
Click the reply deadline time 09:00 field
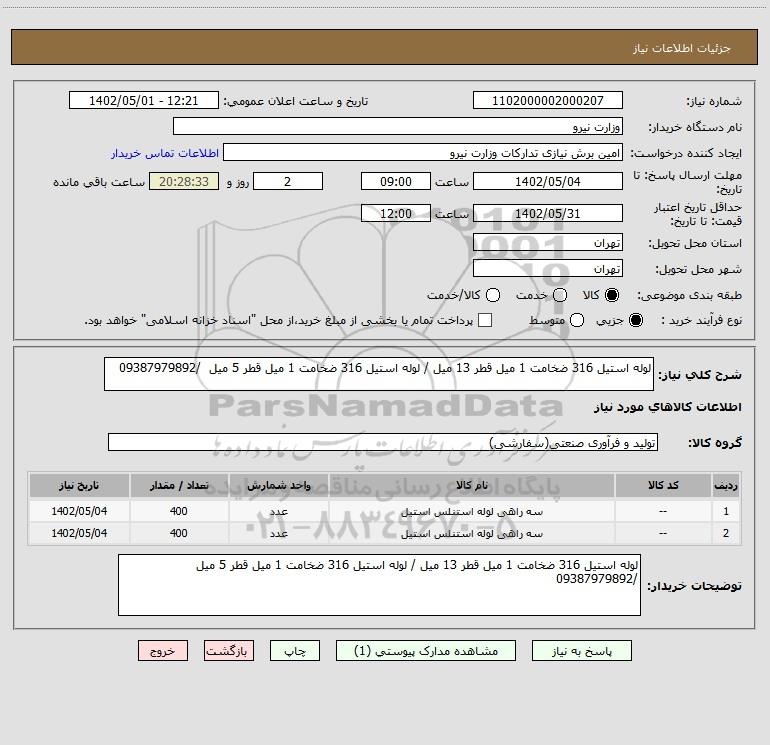coord(396,181)
